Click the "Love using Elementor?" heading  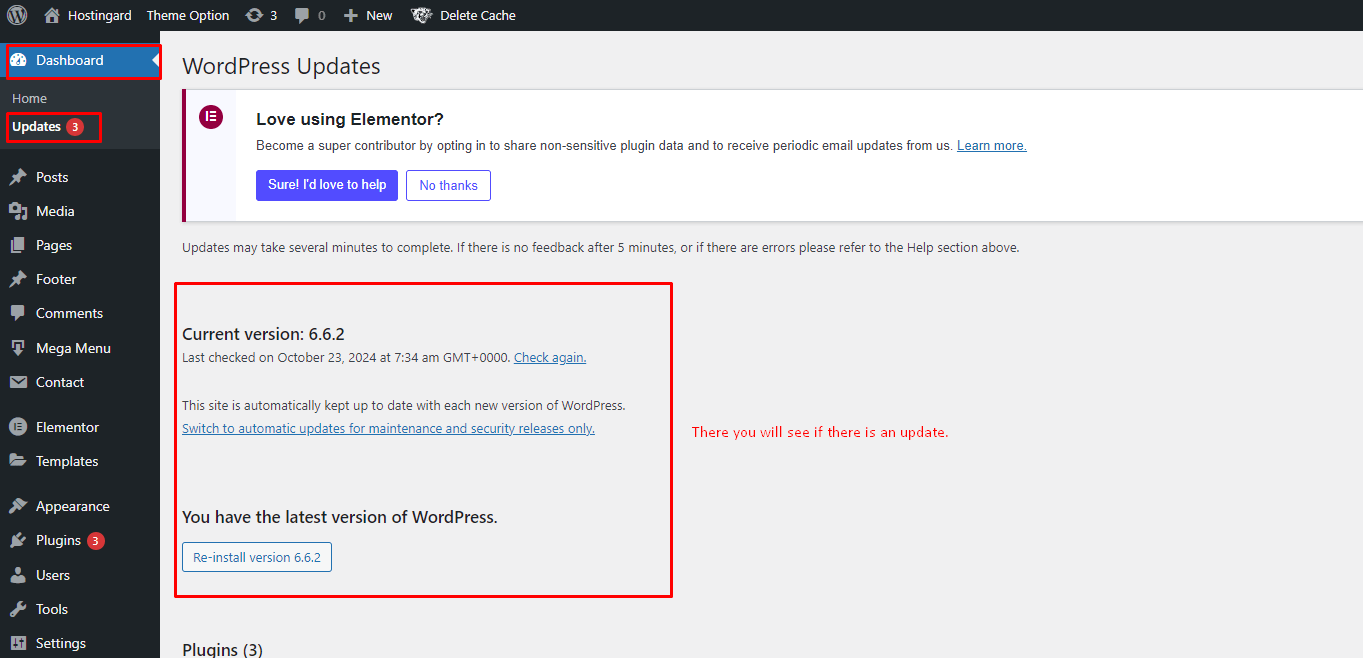click(350, 119)
